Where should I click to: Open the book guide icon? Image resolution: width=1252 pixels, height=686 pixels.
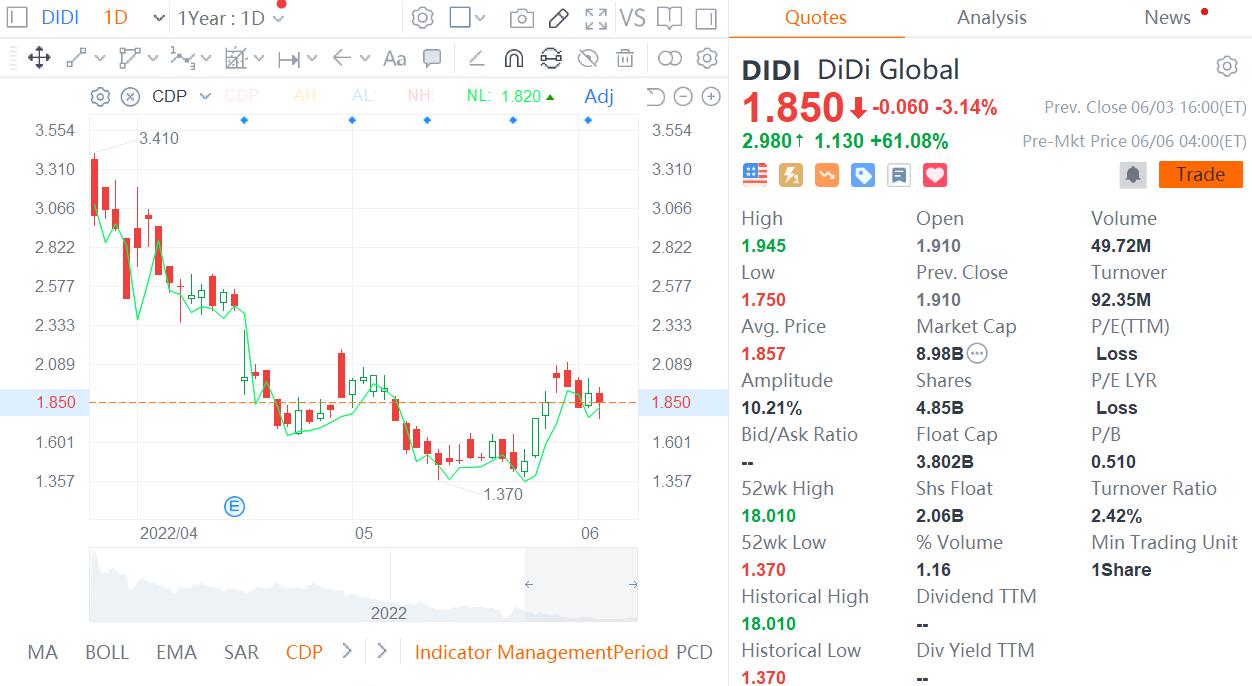coord(669,18)
